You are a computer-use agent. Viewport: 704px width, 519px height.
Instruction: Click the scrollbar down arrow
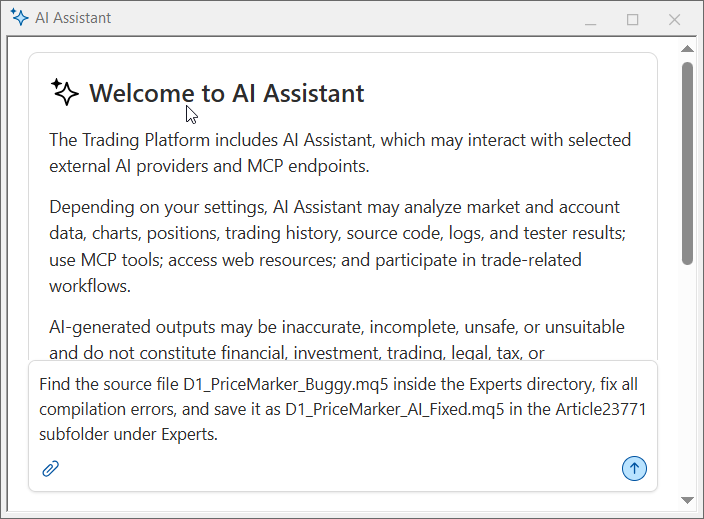[687, 500]
